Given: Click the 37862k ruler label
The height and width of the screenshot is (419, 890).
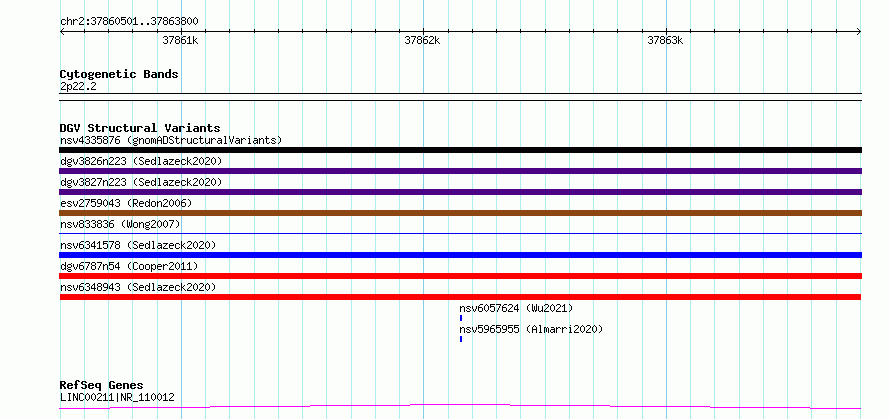Looking at the screenshot, I should (x=422, y=40).
